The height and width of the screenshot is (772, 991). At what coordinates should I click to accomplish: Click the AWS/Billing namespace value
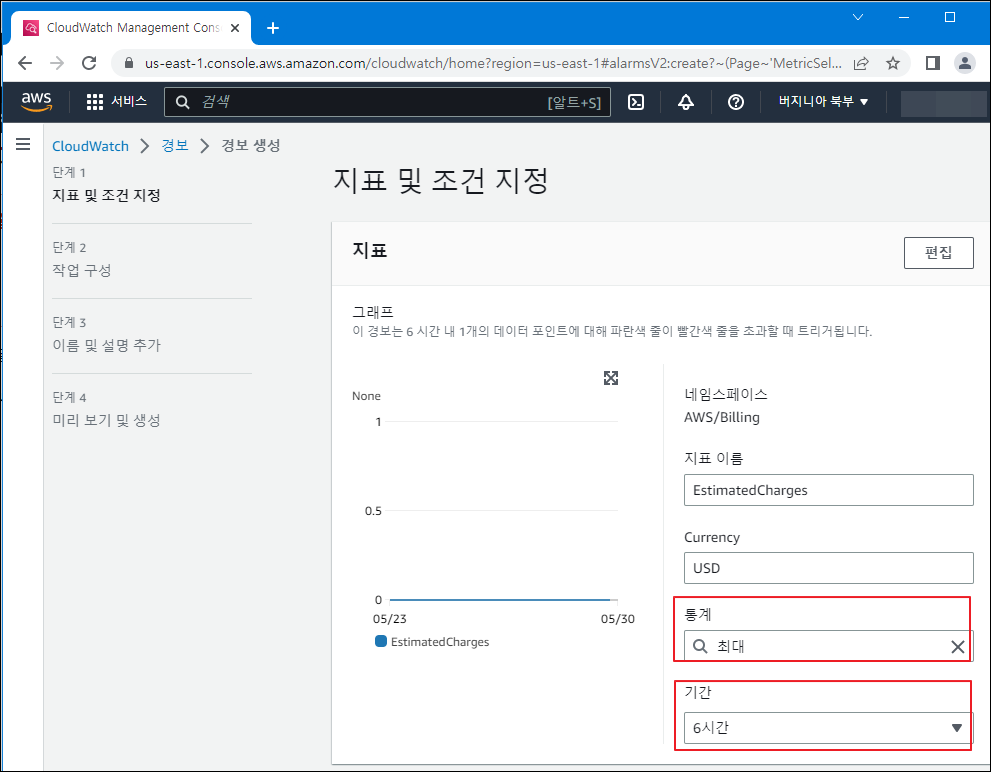(722, 417)
